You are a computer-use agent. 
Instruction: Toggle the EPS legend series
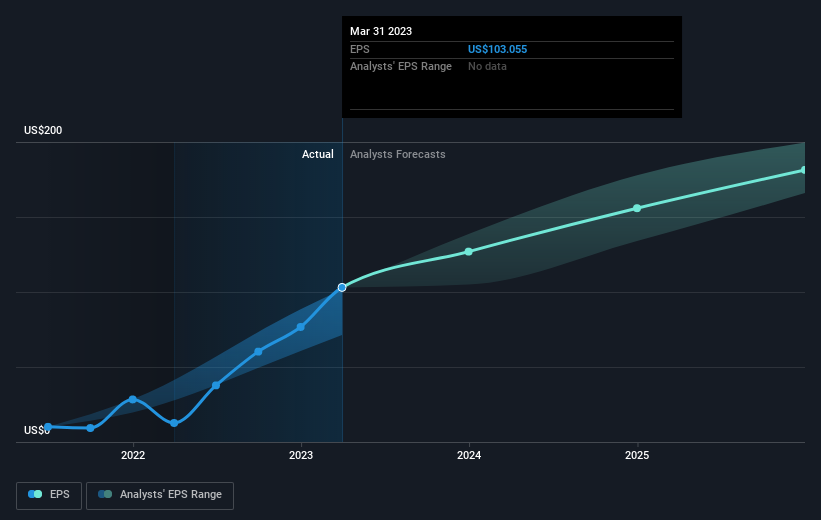(x=49, y=495)
